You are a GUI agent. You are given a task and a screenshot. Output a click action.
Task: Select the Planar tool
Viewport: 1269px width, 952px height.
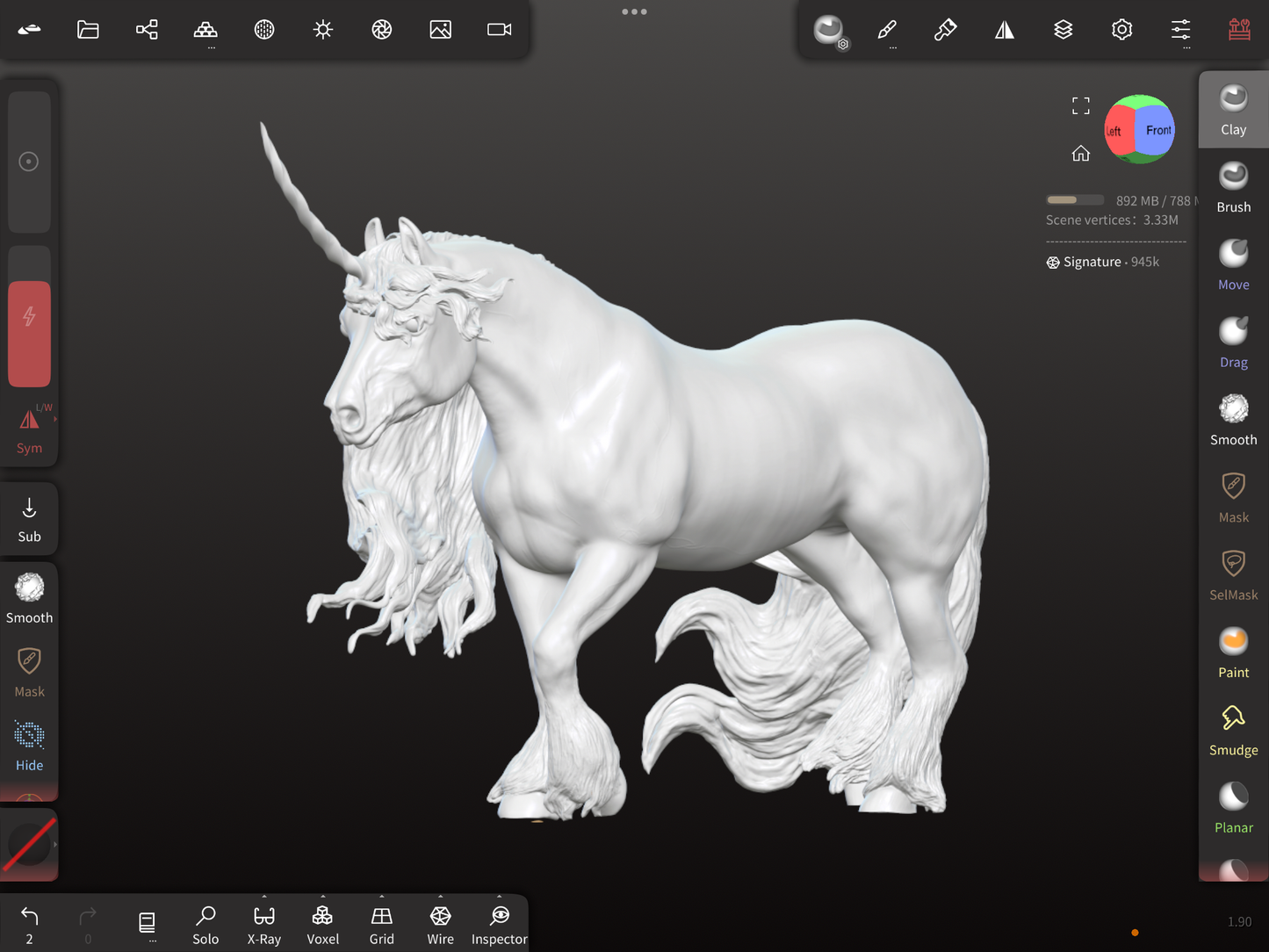[1233, 808]
